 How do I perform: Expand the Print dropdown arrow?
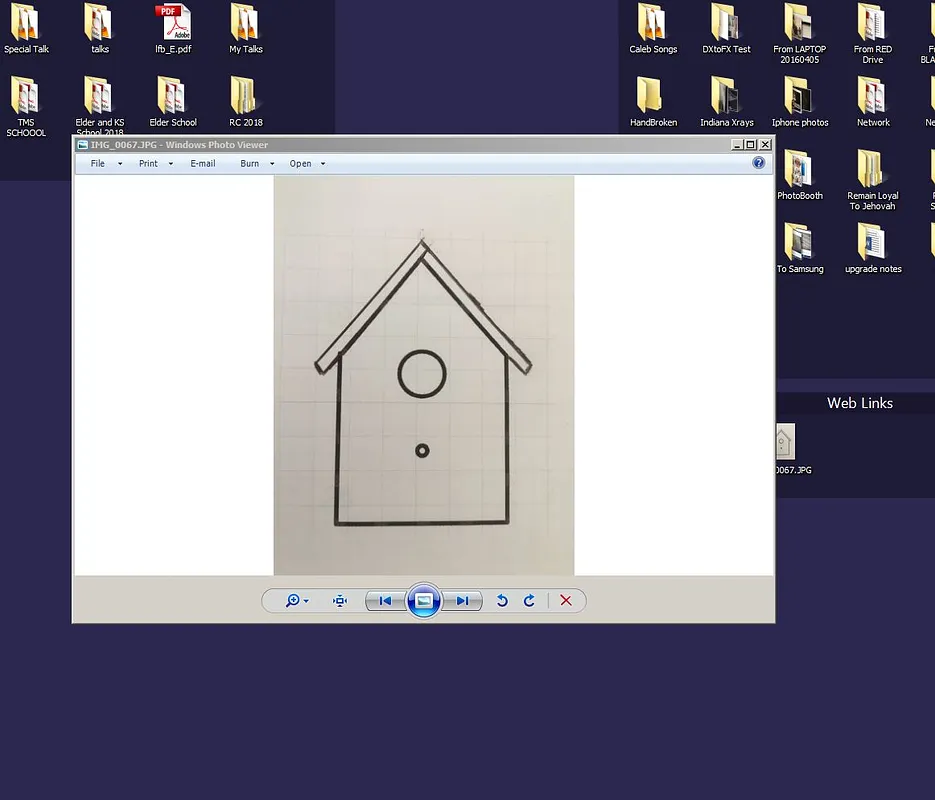click(x=171, y=163)
